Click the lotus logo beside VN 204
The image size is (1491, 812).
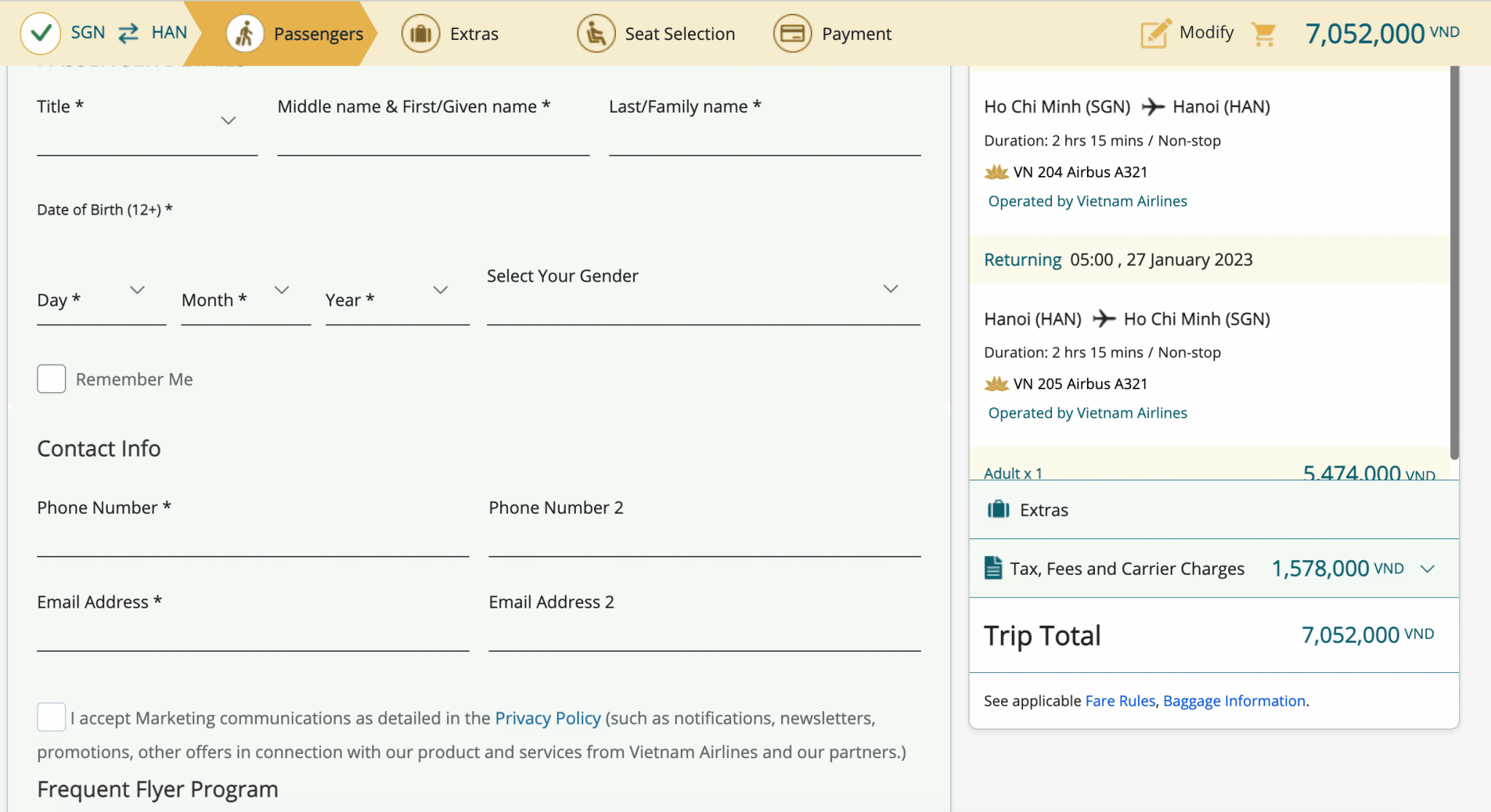(996, 172)
